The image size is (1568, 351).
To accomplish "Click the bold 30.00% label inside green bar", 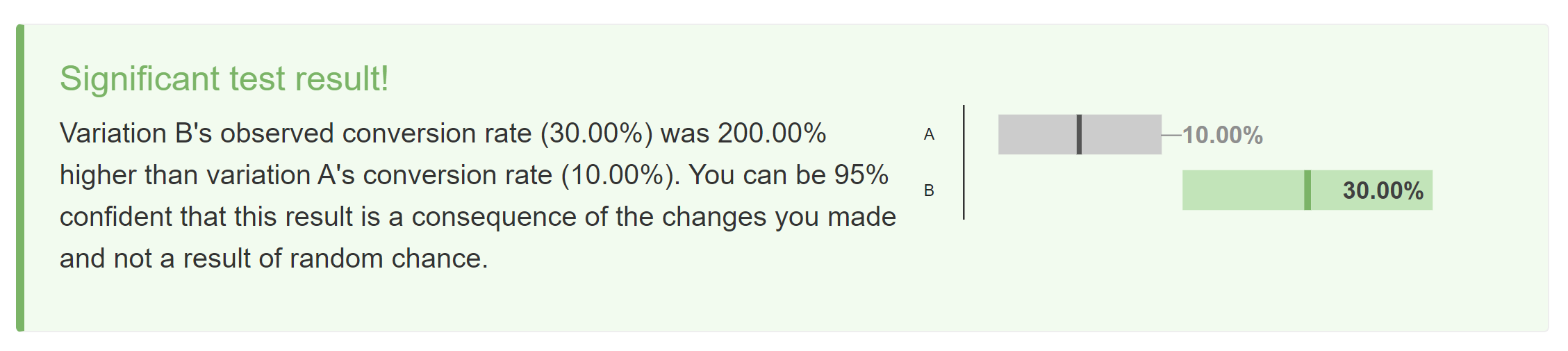I will click(1383, 190).
